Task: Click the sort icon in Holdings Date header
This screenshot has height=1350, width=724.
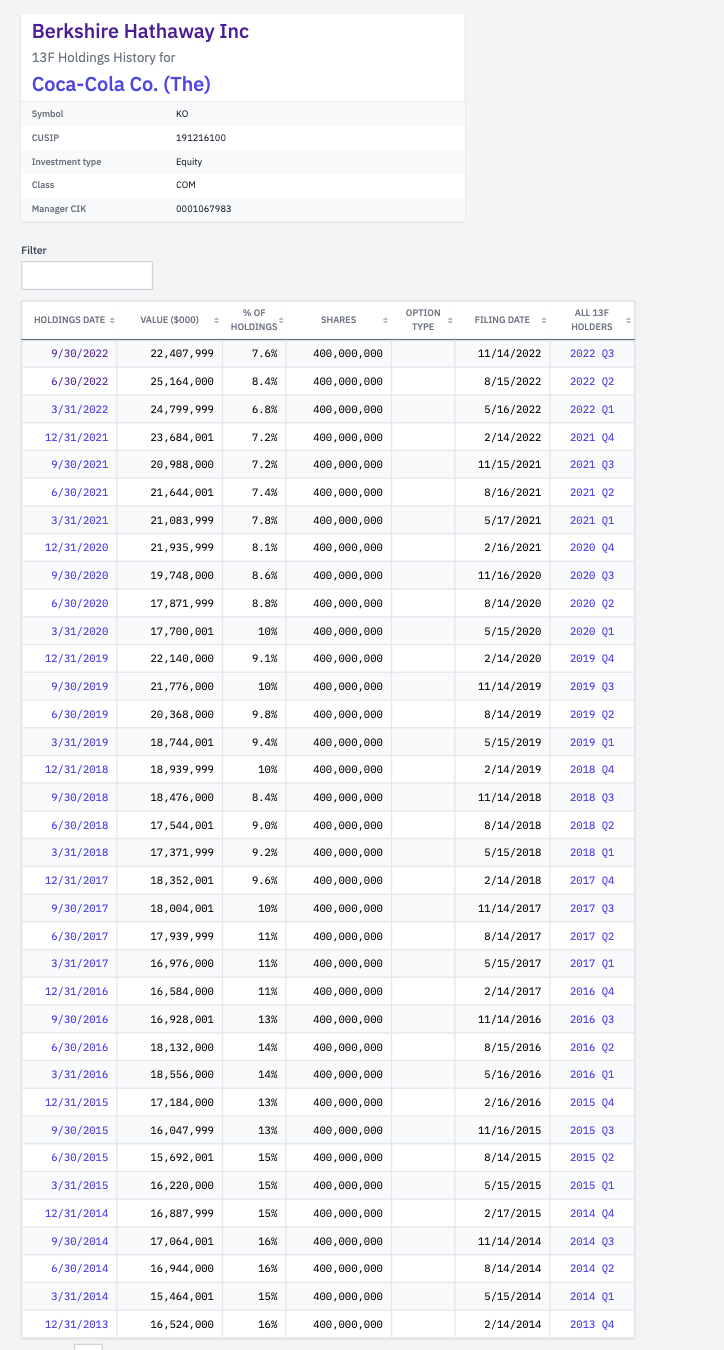Action: pos(112,320)
